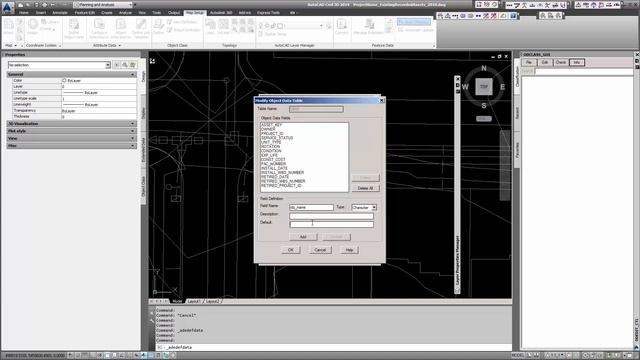This screenshot has height=360, width=640.
Task: Click the Configure Data Sources icon
Action: coord(98,29)
